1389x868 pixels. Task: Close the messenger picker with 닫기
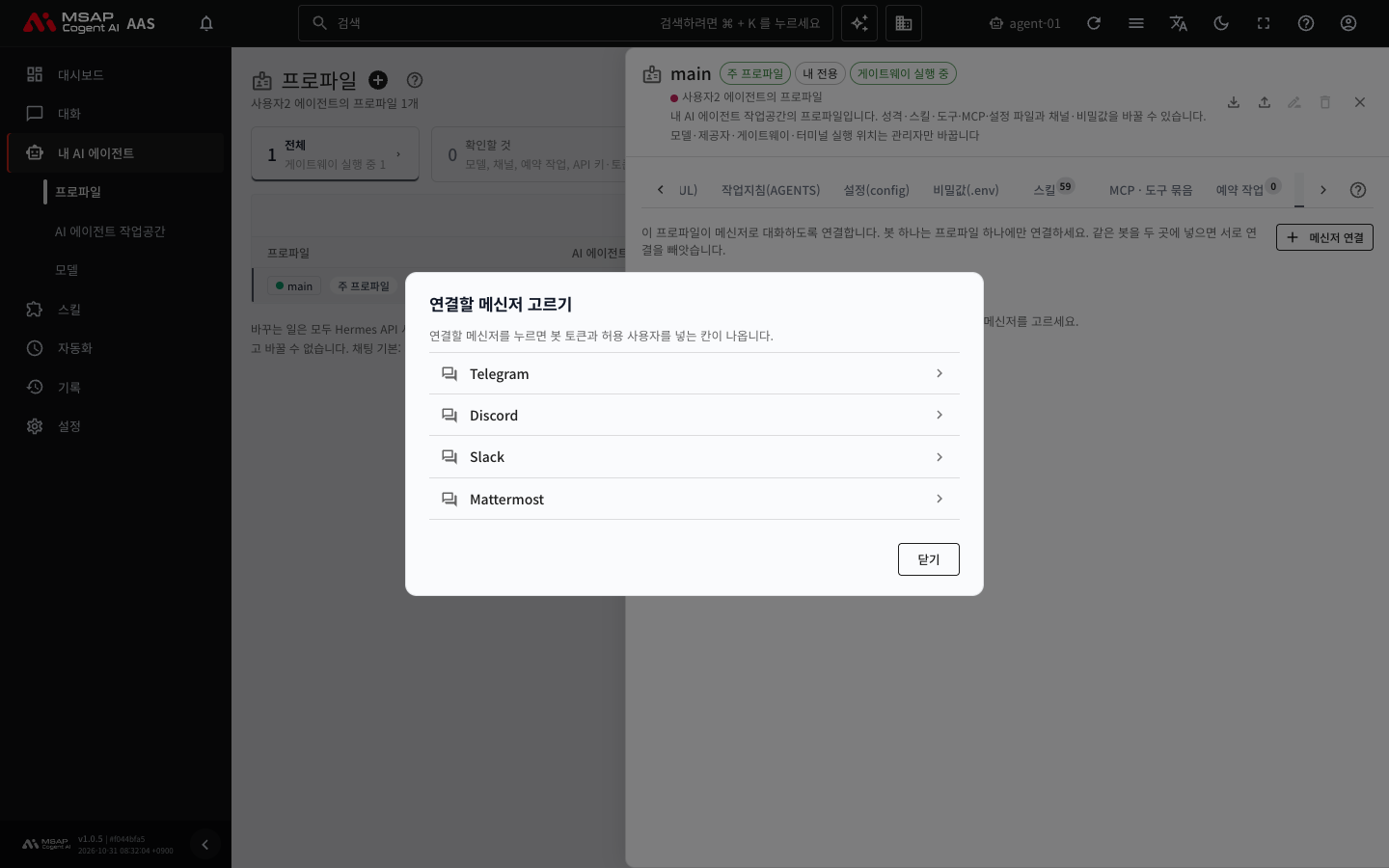tap(928, 559)
